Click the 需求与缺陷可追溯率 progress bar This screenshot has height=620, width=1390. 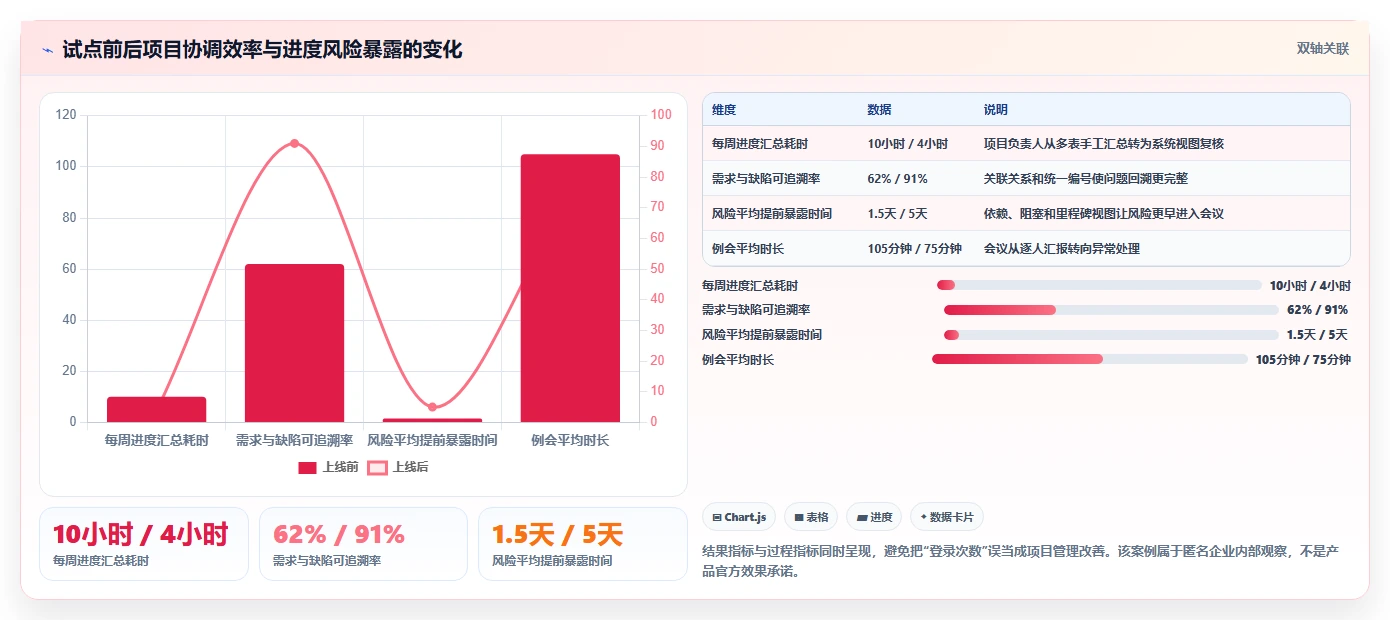coord(1111,310)
